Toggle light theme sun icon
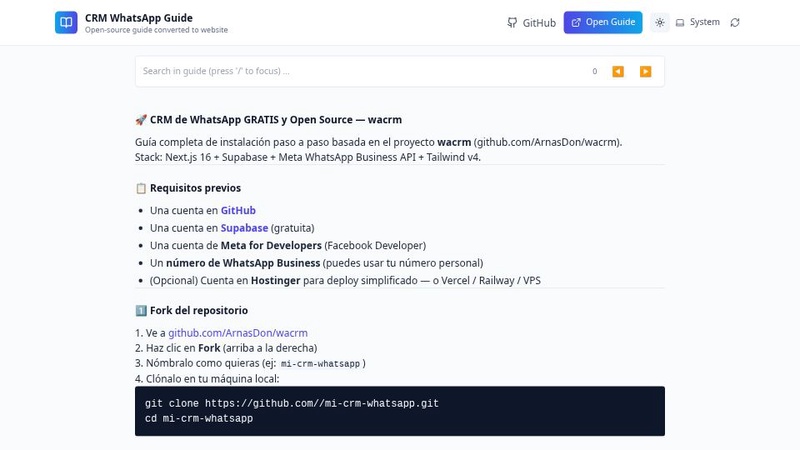This screenshot has height=450, width=800. click(x=660, y=22)
